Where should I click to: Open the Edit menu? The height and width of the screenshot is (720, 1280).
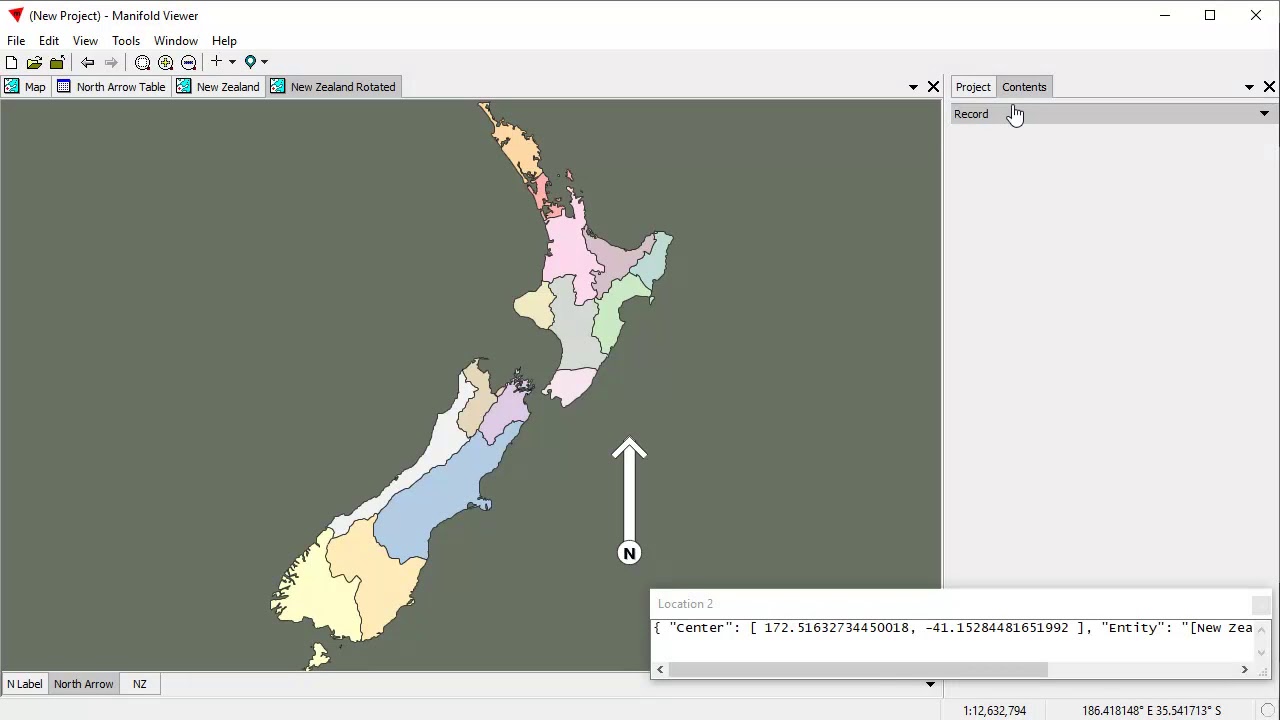pyautogui.click(x=49, y=41)
